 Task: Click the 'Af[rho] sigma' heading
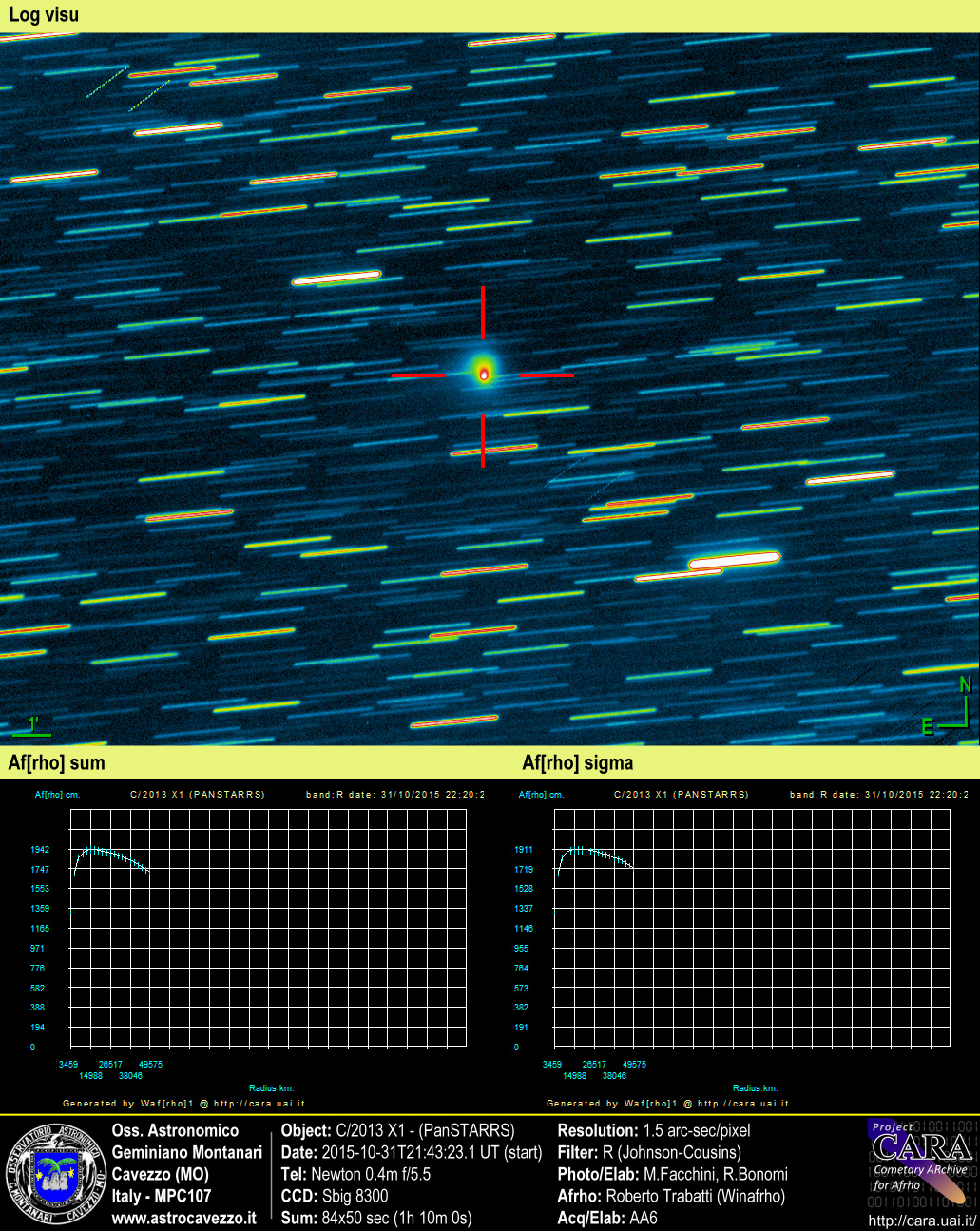(577, 762)
